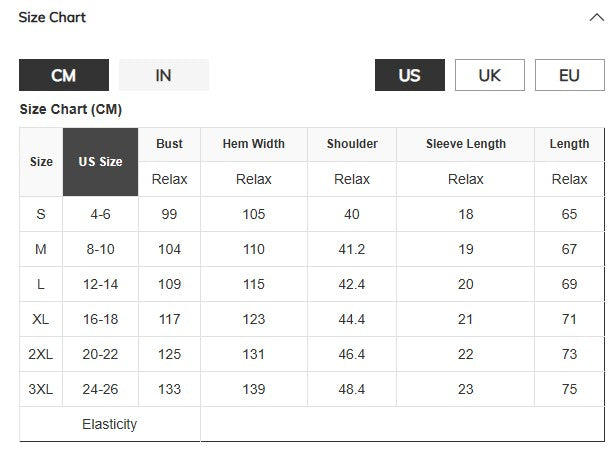
Task: Click the Hem Width column header
Action: 254,144
